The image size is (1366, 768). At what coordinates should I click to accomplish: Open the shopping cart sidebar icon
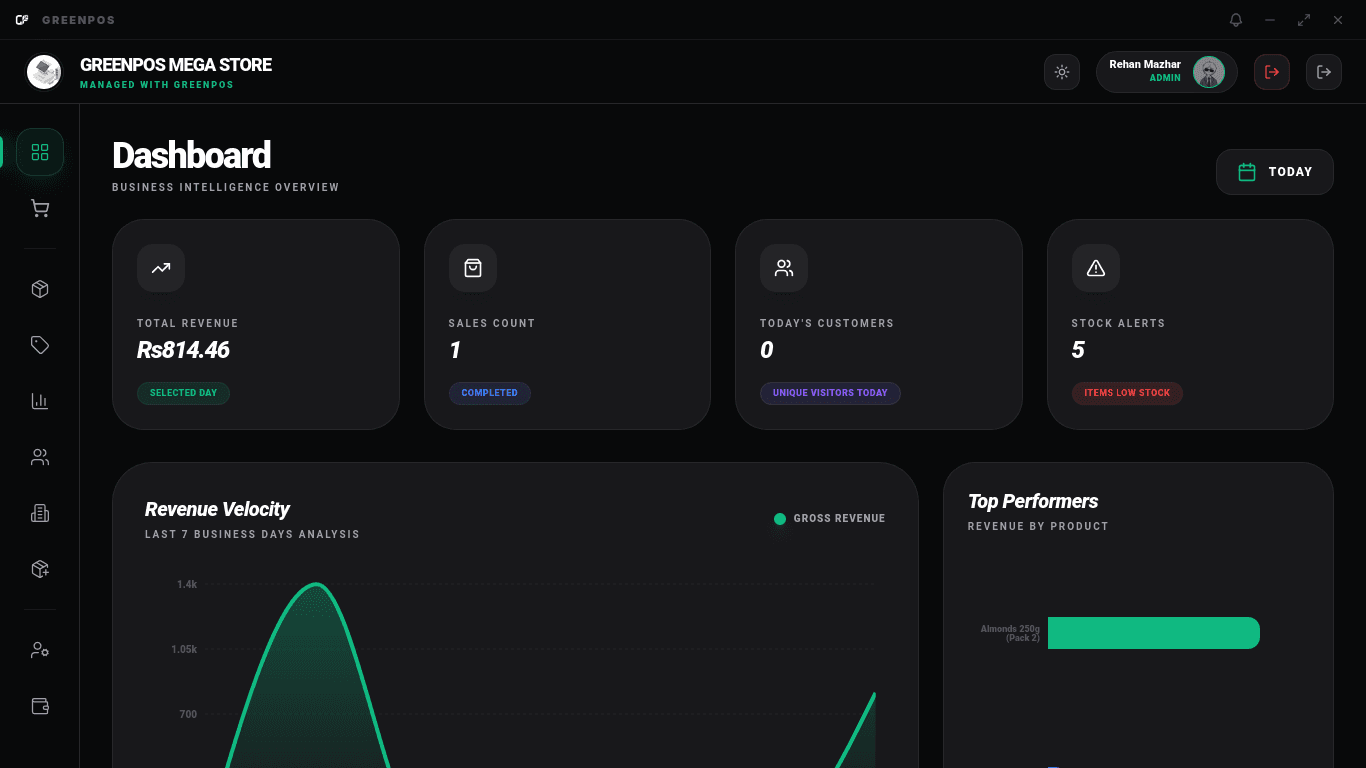click(40, 208)
